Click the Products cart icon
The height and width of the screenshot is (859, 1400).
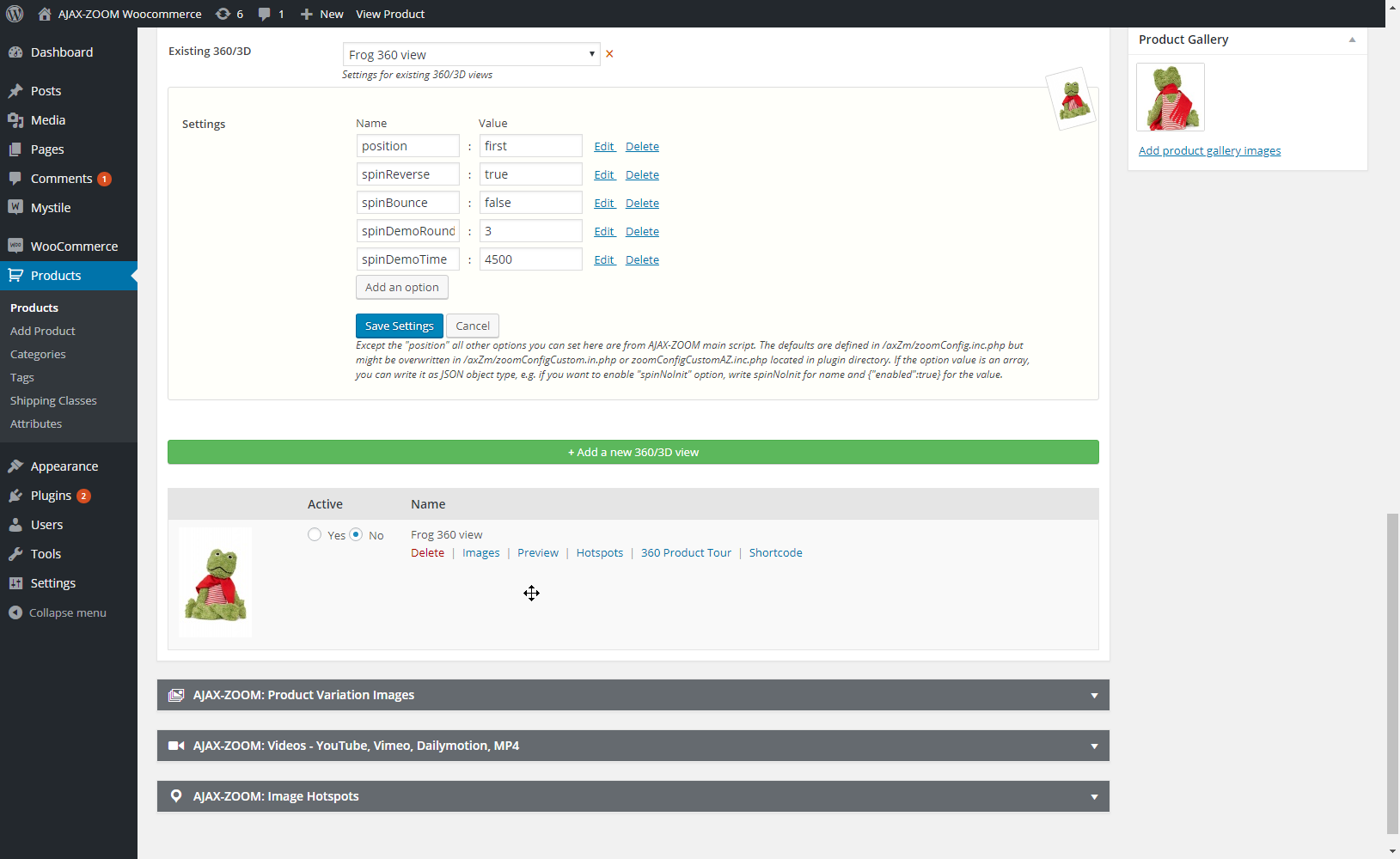[x=15, y=276]
